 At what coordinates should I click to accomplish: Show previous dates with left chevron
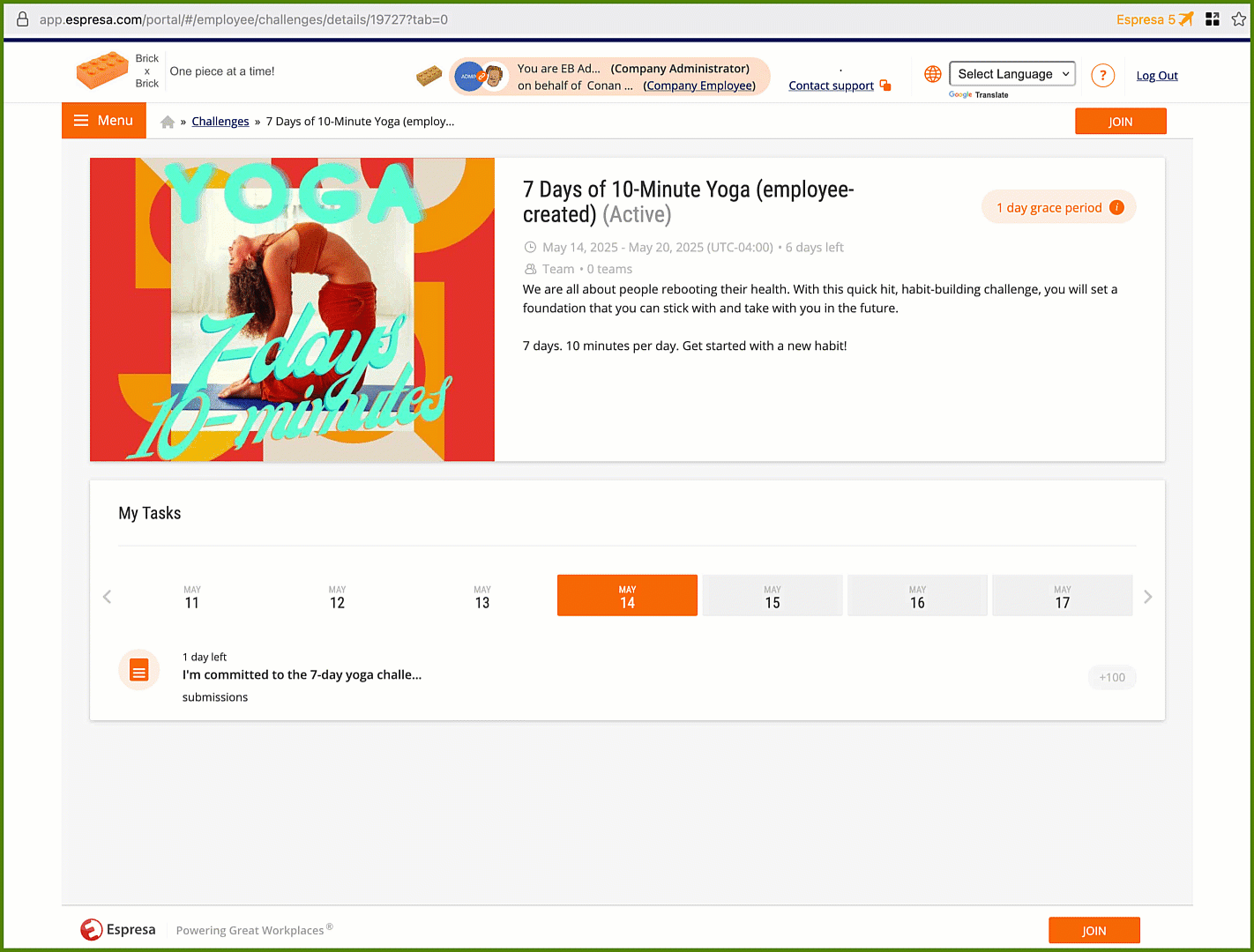coord(107,597)
